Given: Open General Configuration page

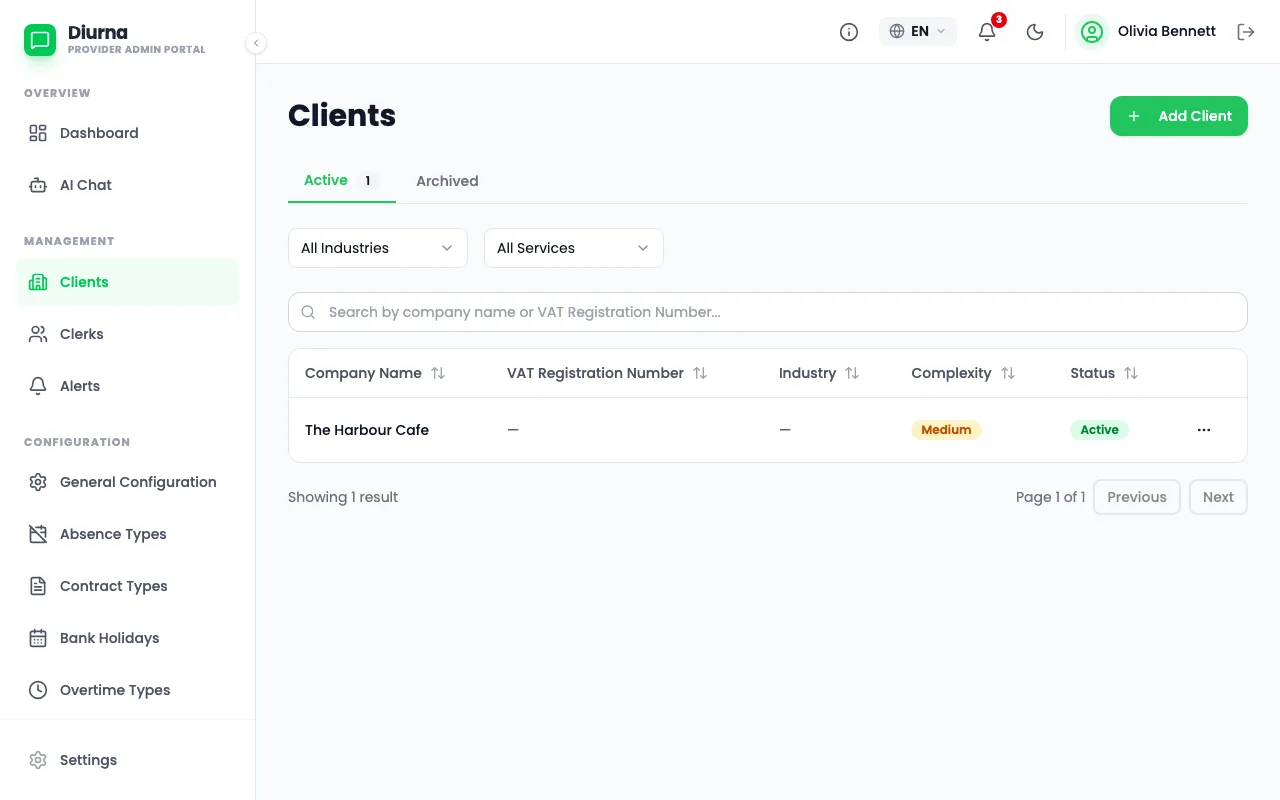Looking at the screenshot, I should (x=128, y=482).
